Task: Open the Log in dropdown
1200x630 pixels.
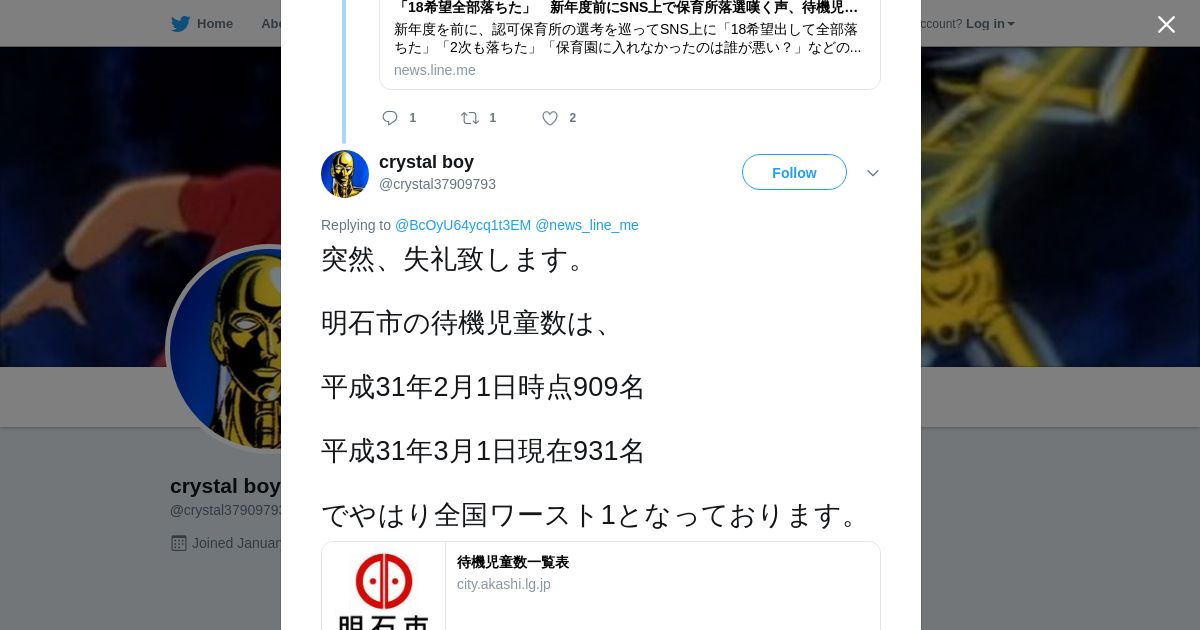Action: click(x=990, y=23)
